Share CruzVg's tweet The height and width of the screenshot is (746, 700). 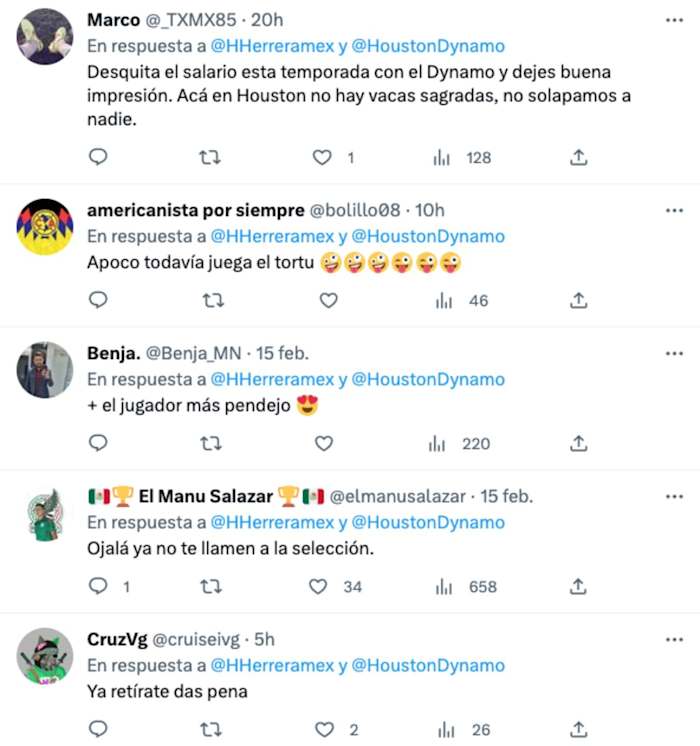(578, 729)
